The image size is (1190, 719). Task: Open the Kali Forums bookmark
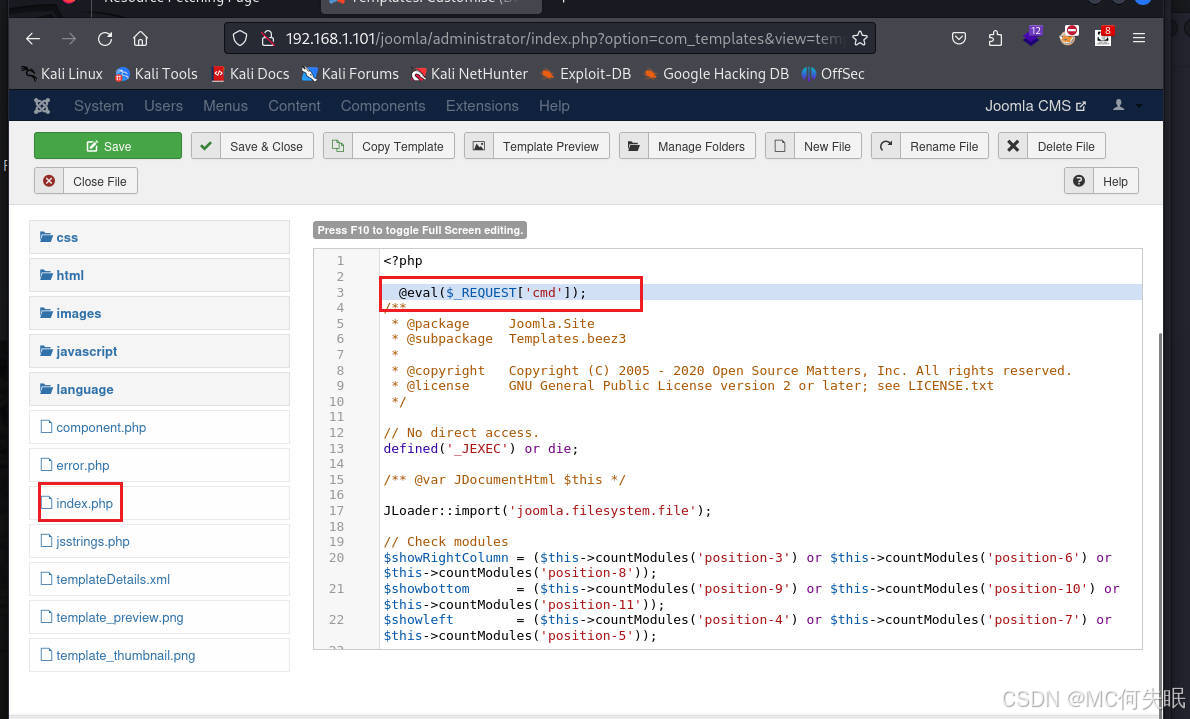point(350,74)
